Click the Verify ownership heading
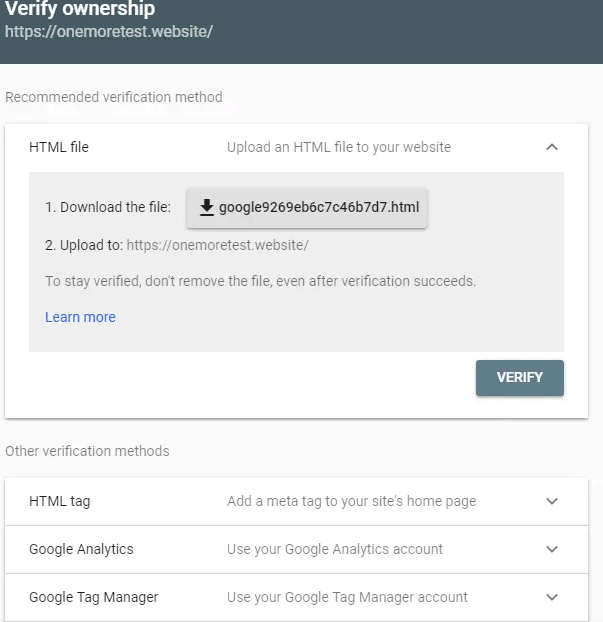This screenshot has width=603, height=622. [x=80, y=8]
